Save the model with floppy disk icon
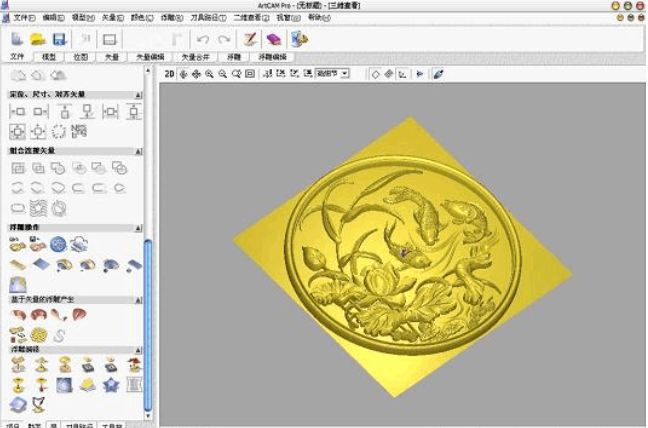This screenshot has width=648, height=428. coord(60,39)
